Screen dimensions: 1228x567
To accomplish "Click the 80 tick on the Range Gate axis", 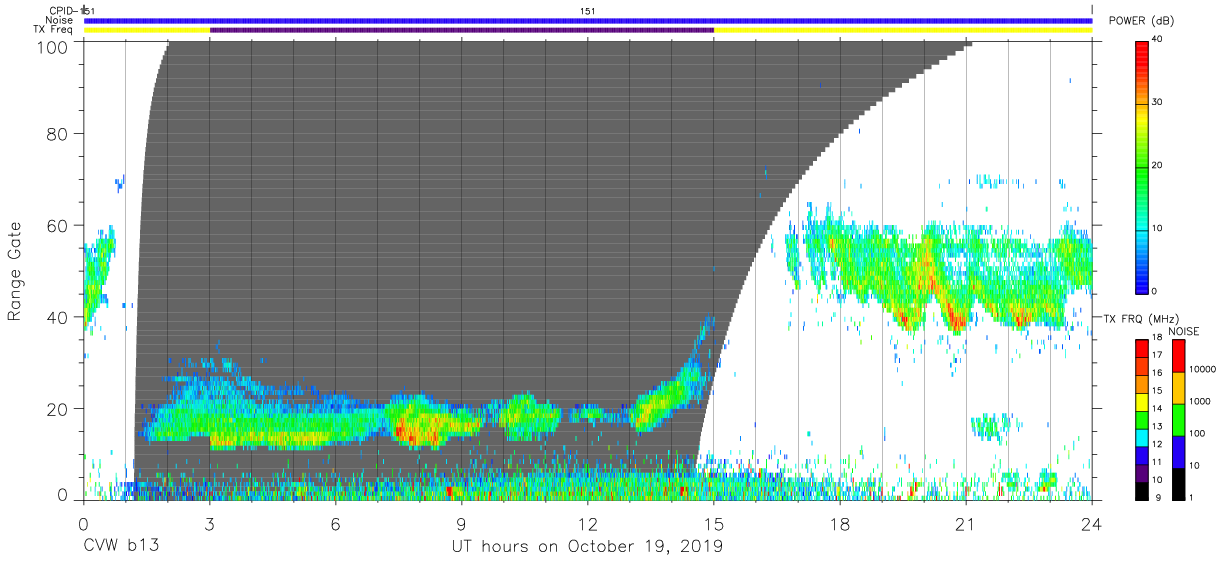I will click(x=59, y=133).
